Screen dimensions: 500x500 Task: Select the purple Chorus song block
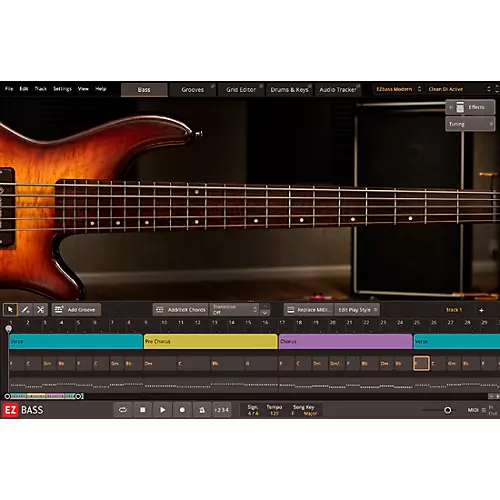click(345, 341)
